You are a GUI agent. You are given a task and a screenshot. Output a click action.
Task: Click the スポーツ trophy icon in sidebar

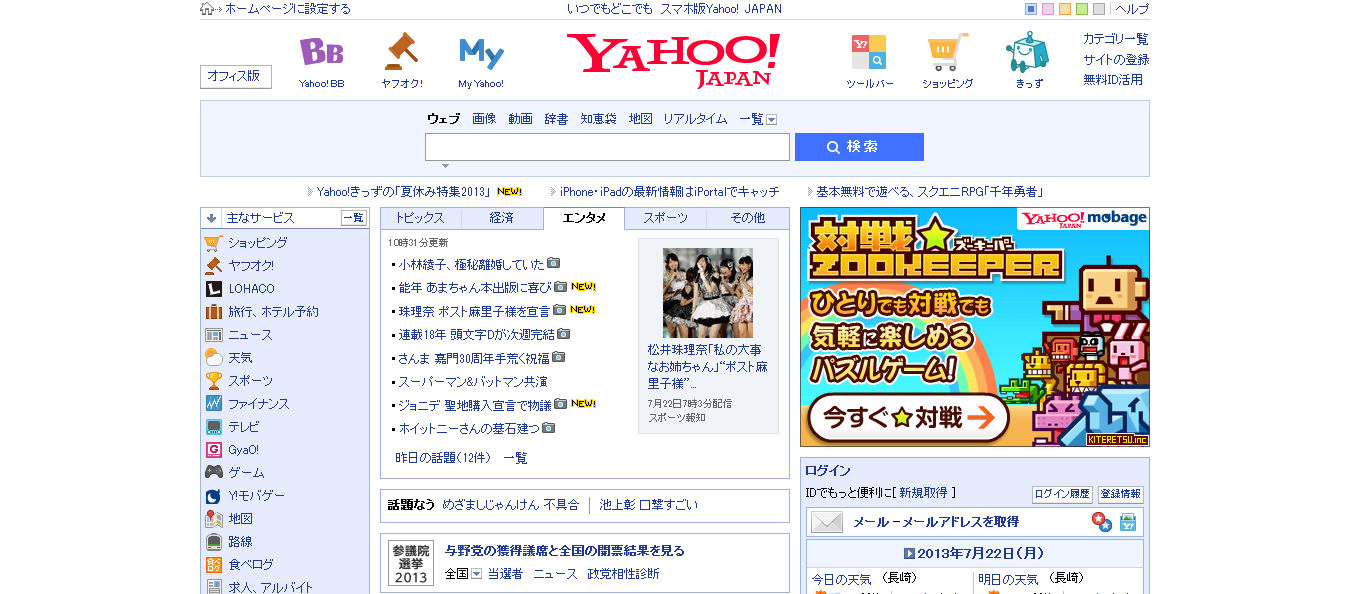point(213,381)
